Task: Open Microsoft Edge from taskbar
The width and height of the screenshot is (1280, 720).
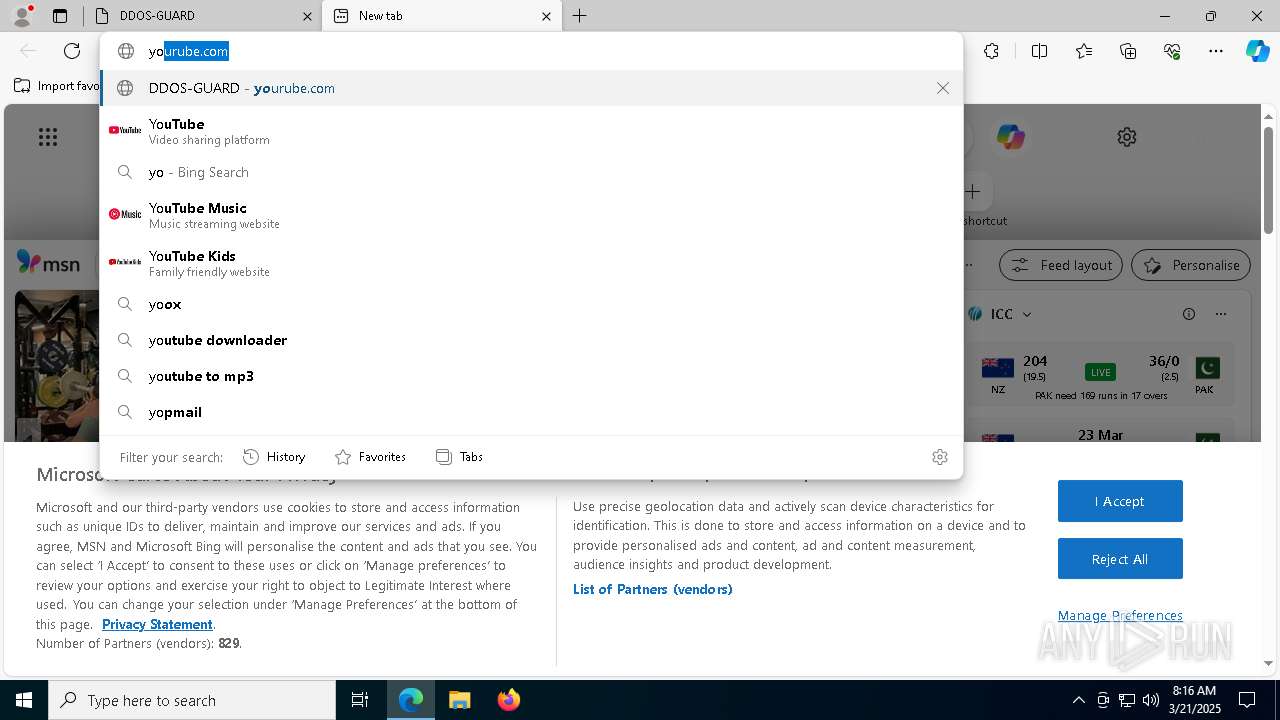Action: (x=411, y=700)
